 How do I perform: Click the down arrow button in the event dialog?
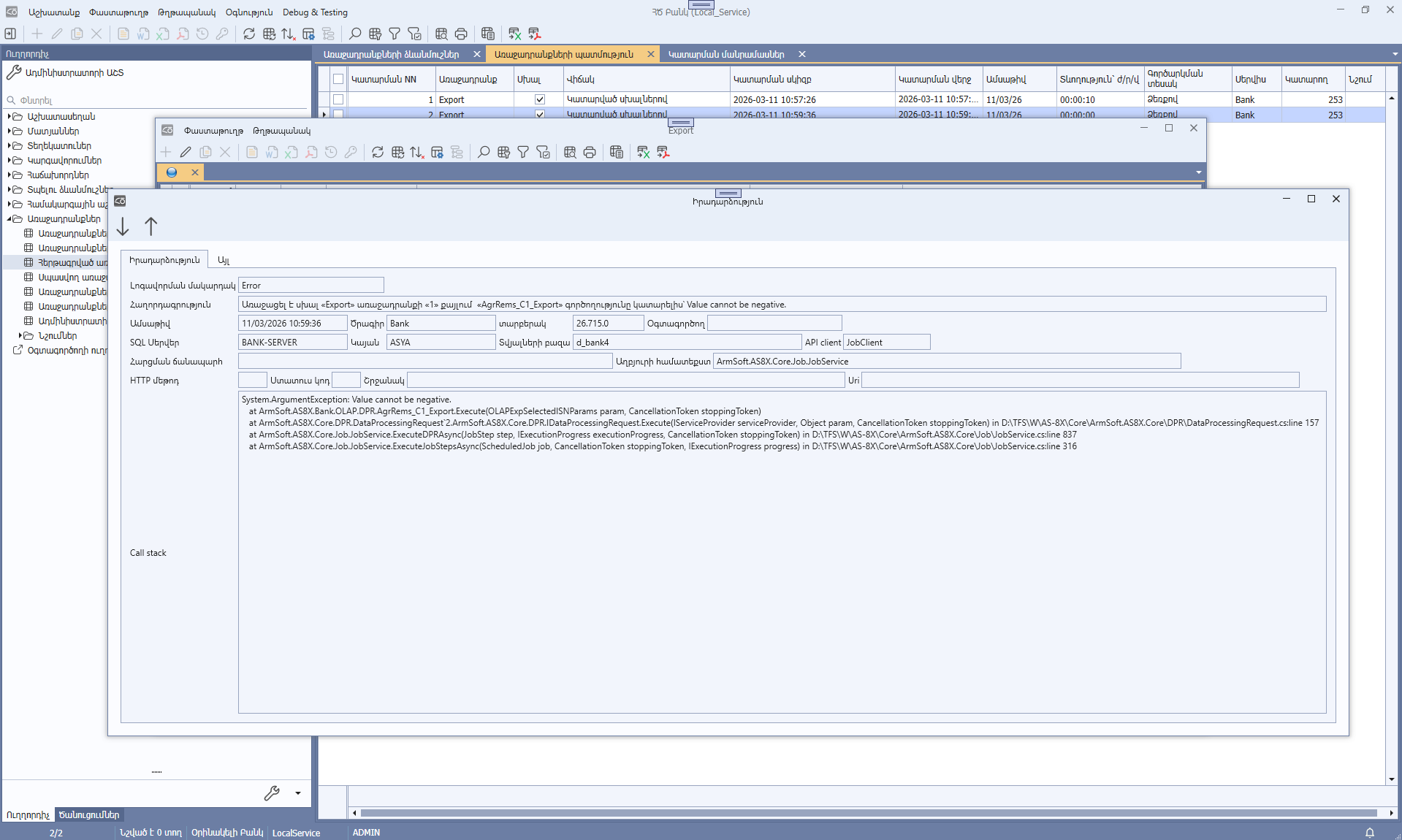pyautogui.click(x=123, y=226)
